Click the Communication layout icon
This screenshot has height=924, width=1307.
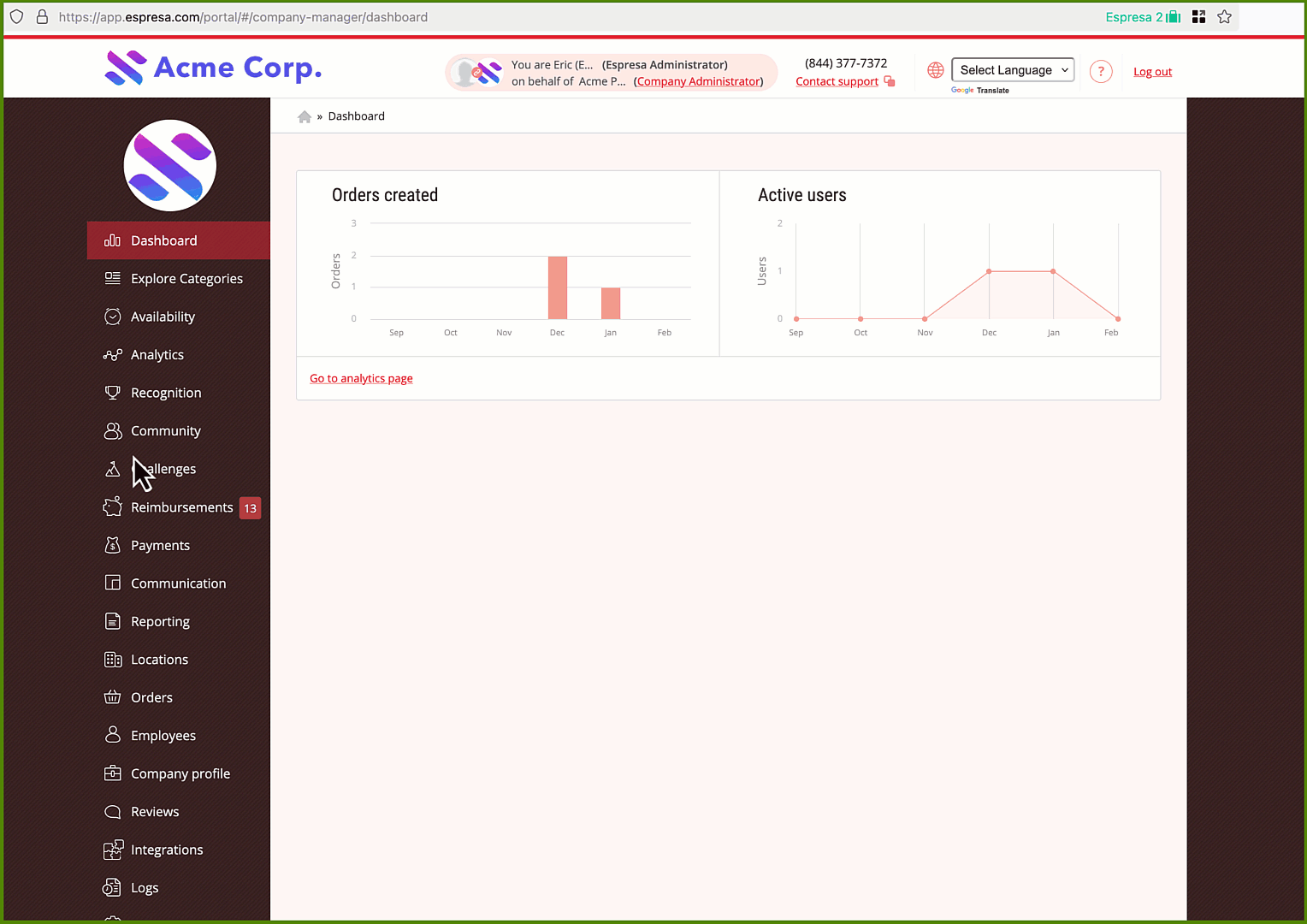(x=112, y=583)
